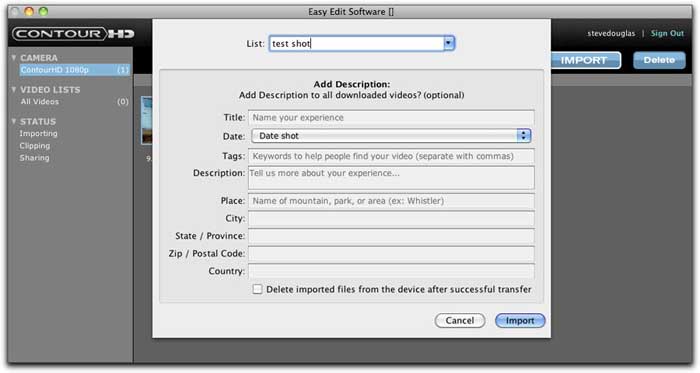Sign Out of the account
The width and height of the screenshot is (700, 373).
[667, 33]
